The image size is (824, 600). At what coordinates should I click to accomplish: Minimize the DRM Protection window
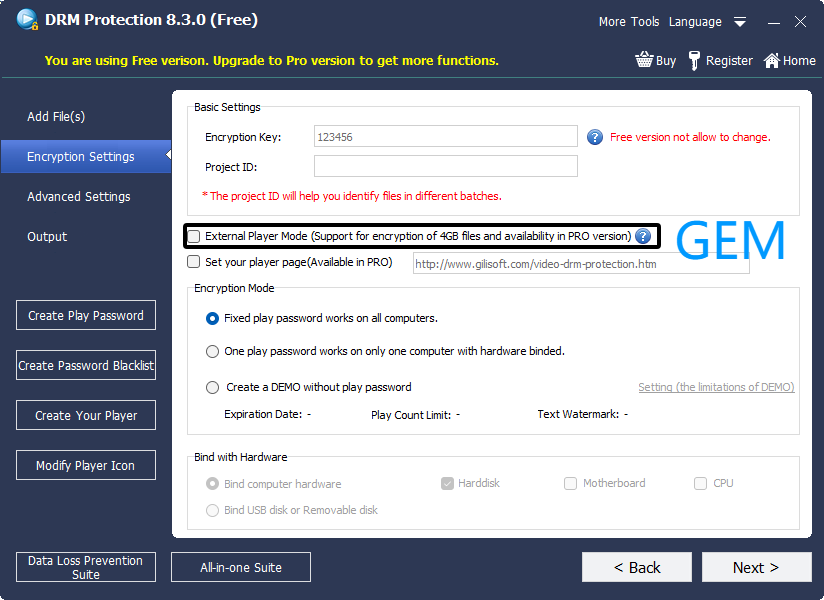(773, 22)
